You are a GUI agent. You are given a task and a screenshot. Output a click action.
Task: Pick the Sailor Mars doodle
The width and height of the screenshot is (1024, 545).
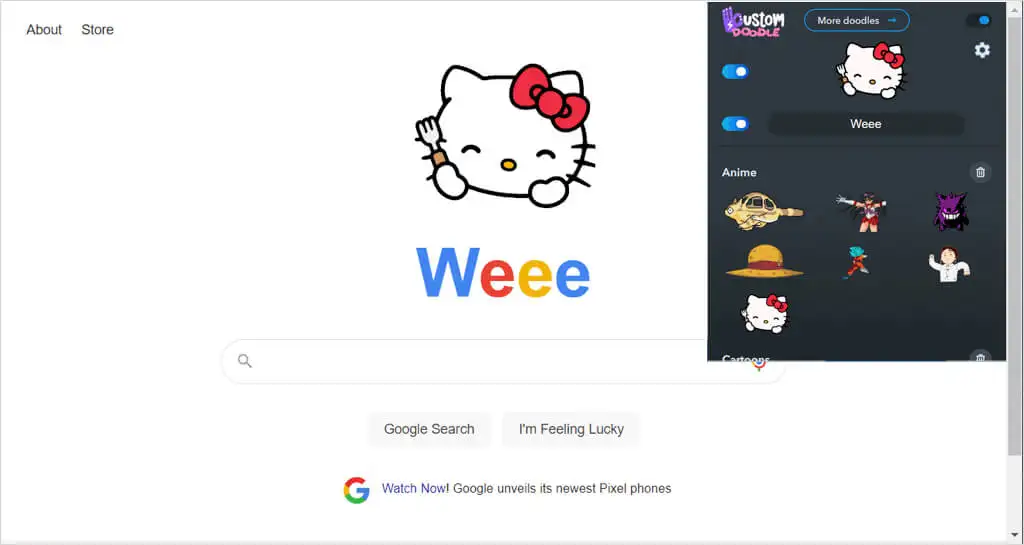pyautogui.click(x=861, y=211)
